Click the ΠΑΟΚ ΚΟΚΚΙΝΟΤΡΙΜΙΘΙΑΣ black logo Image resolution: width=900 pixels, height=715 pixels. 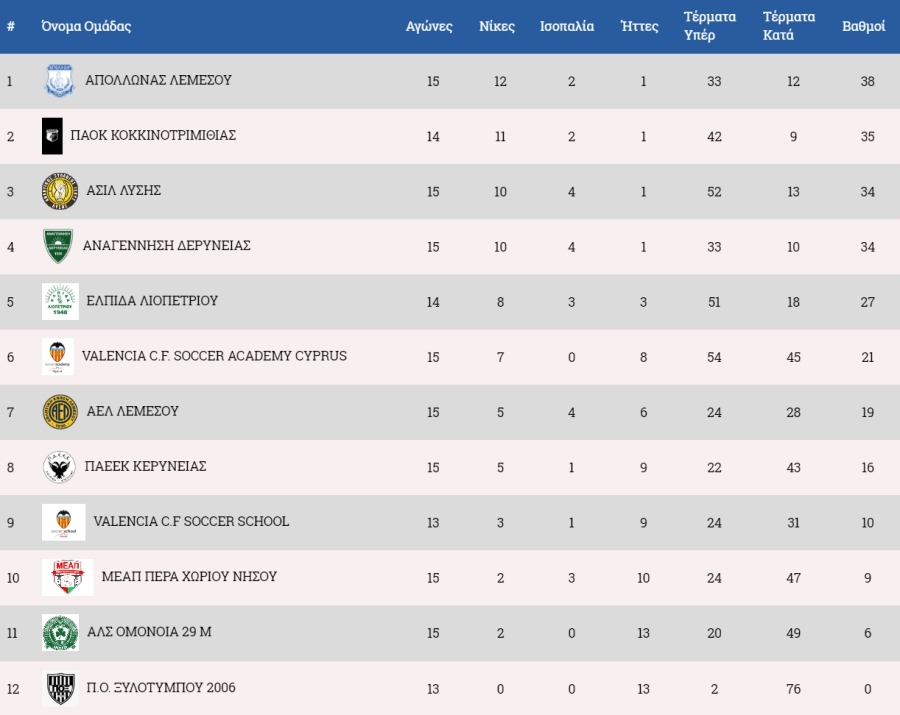coord(52,136)
